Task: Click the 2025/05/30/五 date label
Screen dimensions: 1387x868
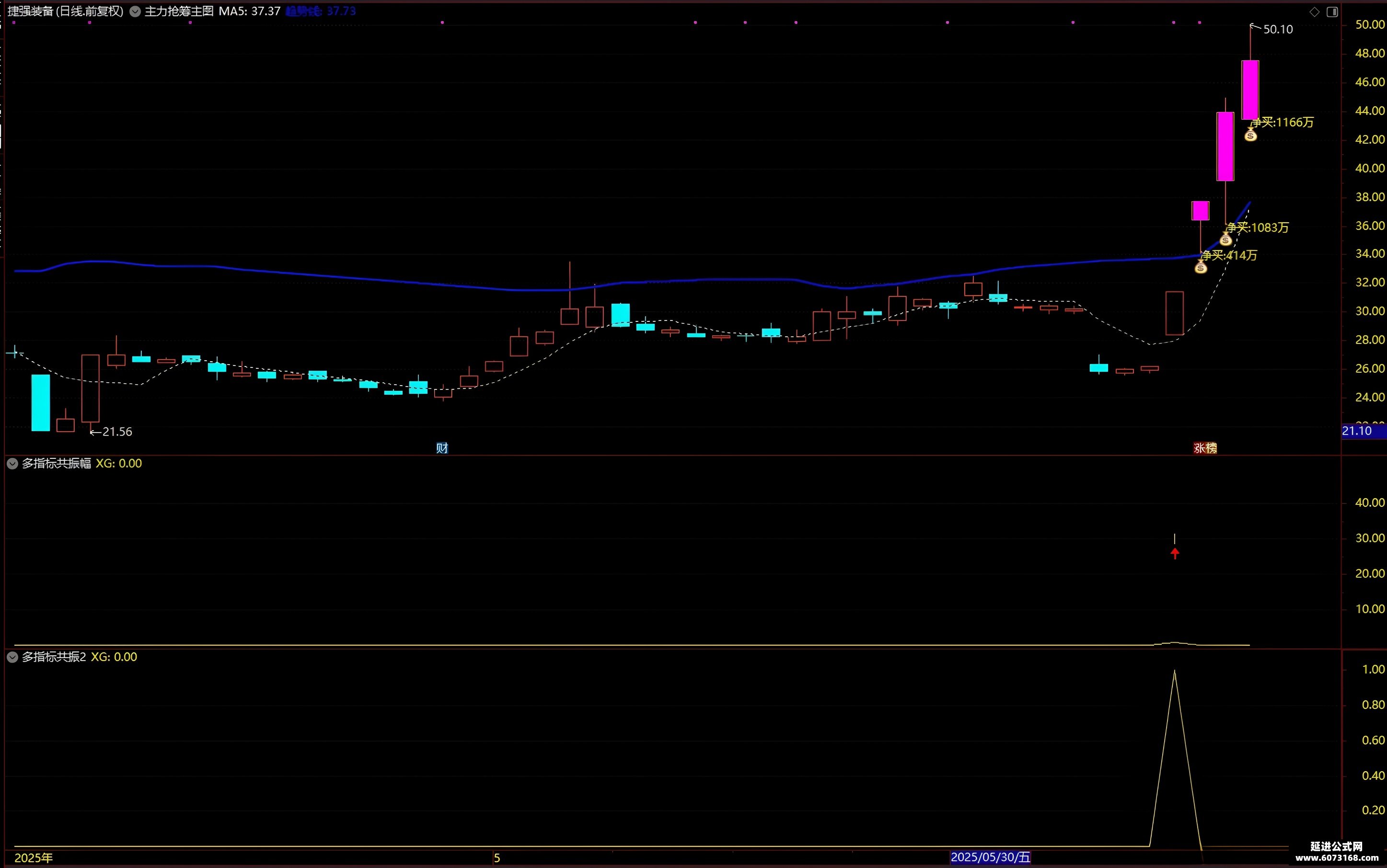Action: coord(990,857)
